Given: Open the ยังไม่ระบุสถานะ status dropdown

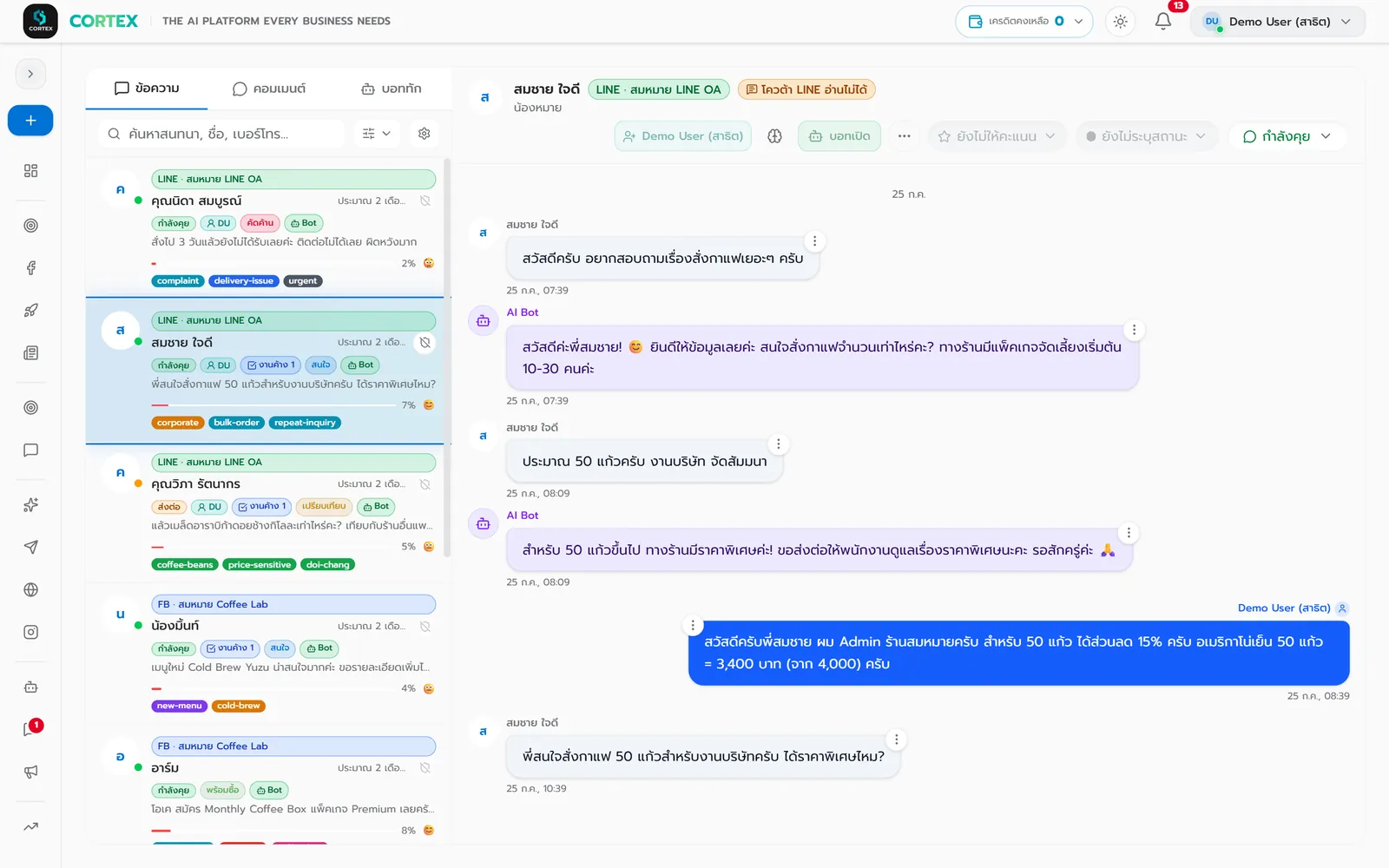Looking at the screenshot, I should 1146,136.
